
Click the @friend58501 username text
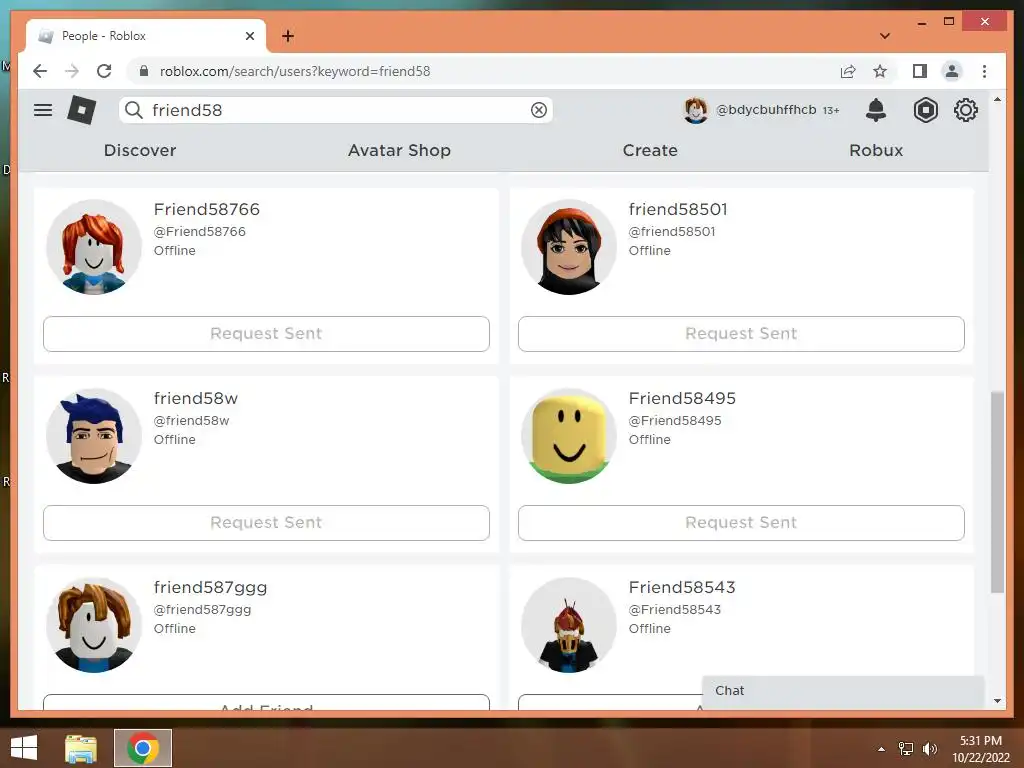click(672, 232)
